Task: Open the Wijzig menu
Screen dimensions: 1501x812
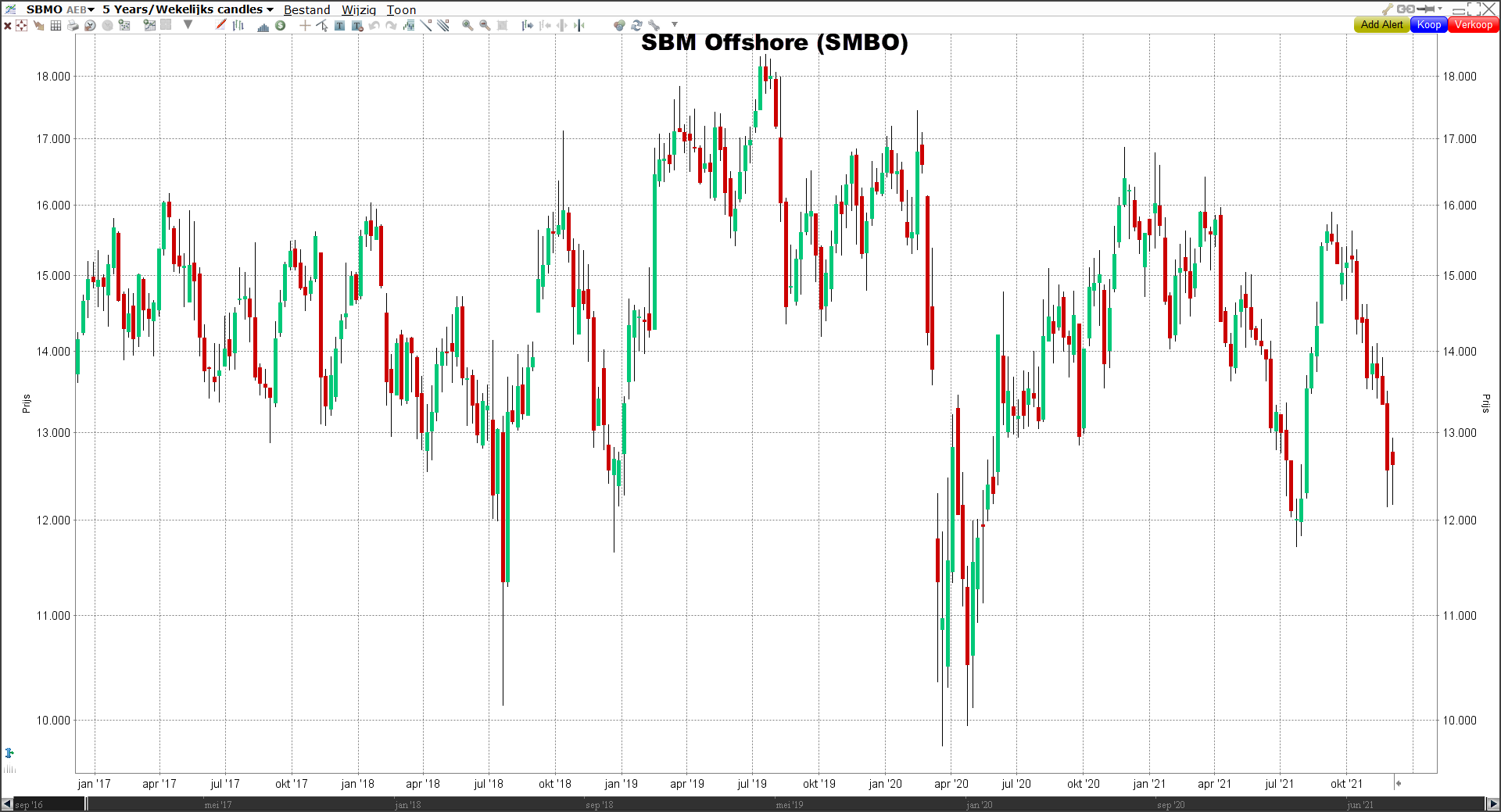Action: click(x=359, y=9)
